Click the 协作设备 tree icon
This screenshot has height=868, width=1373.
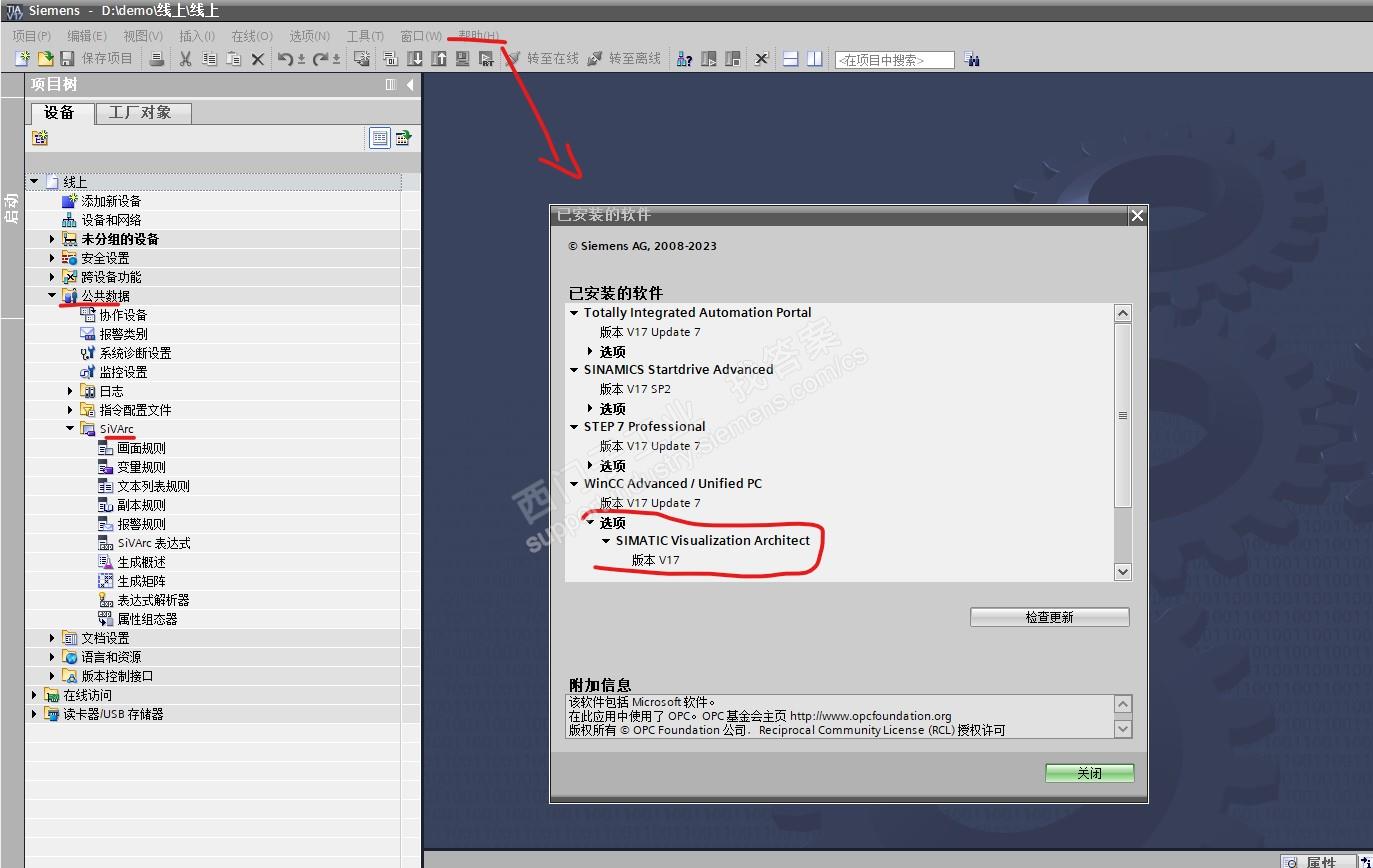coord(87,315)
